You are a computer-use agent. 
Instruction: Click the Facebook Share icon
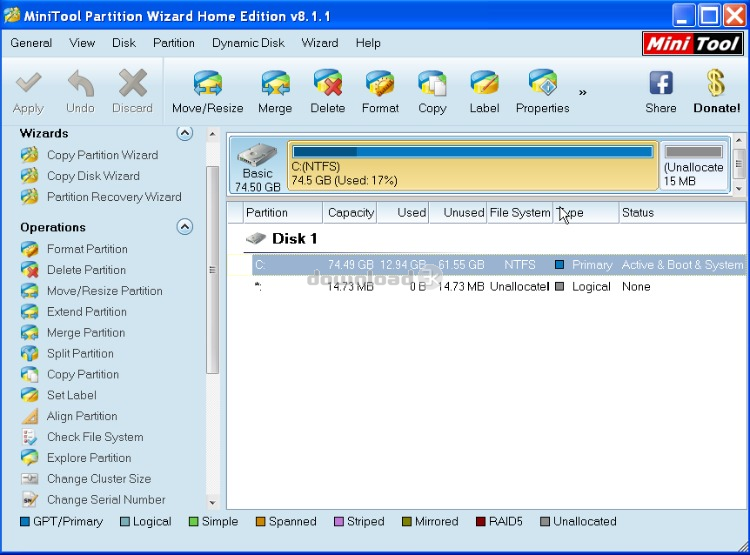[x=661, y=83]
